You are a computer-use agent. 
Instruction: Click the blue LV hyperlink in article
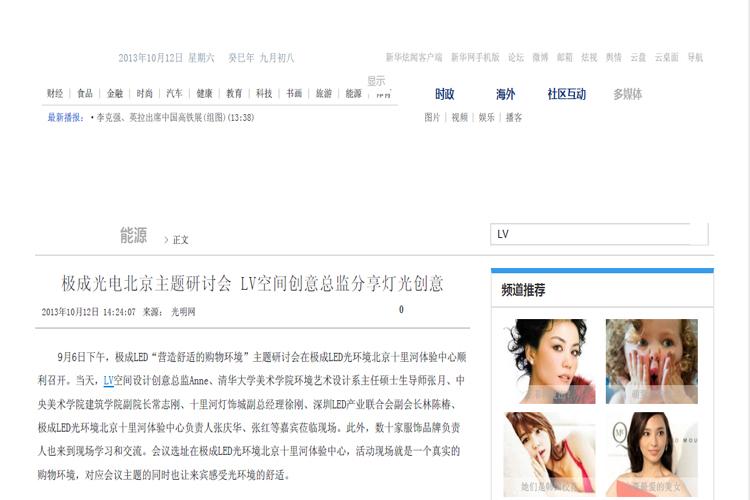pyautogui.click(x=108, y=381)
